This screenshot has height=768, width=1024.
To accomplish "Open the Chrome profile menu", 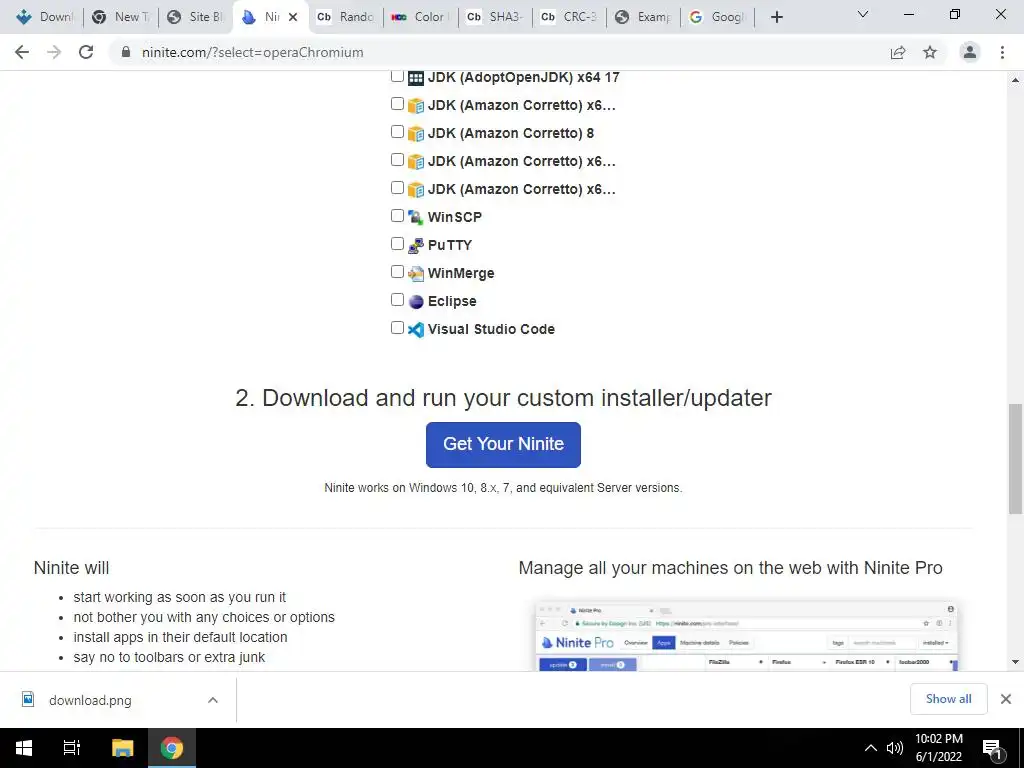I will (x=970, y=52).
